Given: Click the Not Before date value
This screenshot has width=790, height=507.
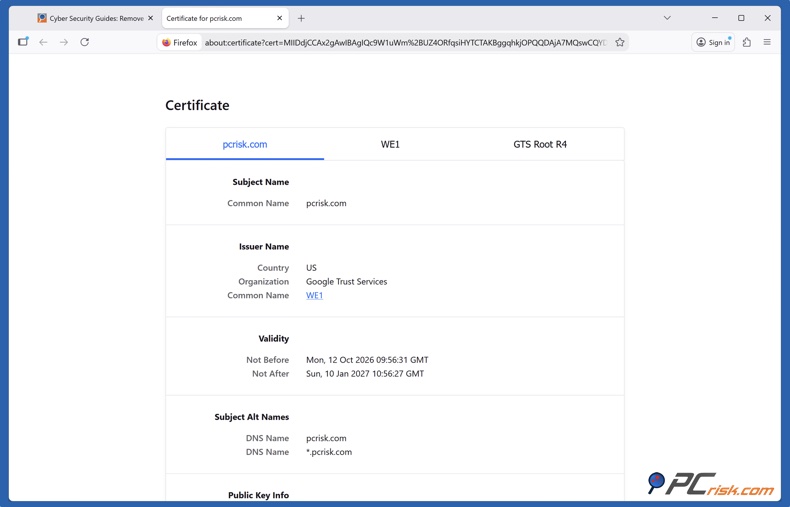Looking at the screenshot, I should click(x=367, y=360).
